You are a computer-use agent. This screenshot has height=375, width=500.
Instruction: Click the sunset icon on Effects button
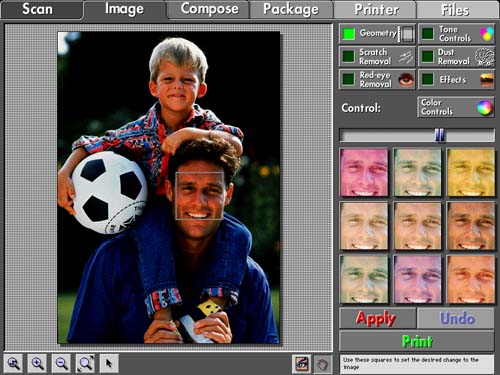(487, 80)
